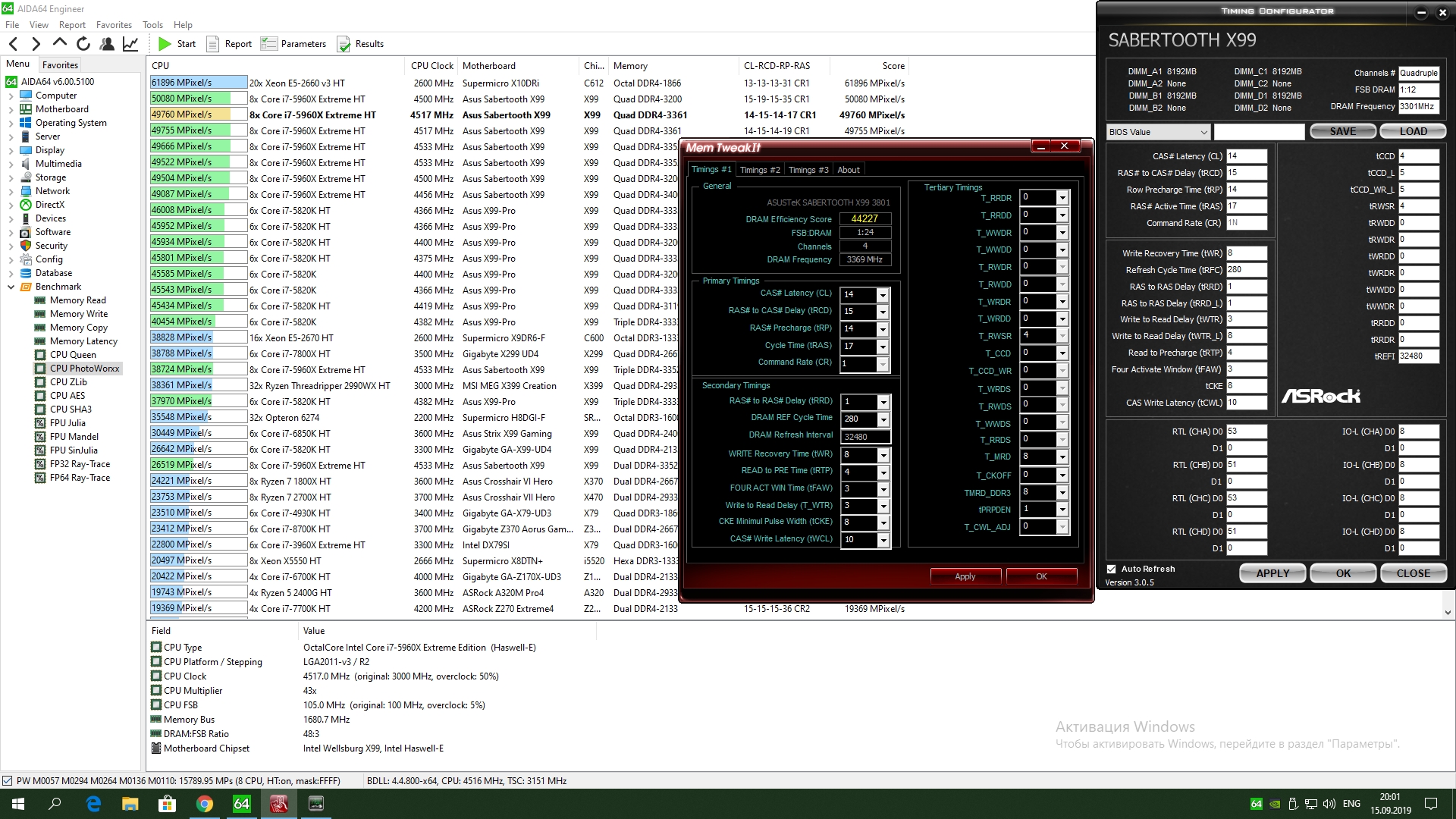Switch to the Timings #2 tab
1456x819 pixels.
click(759, 170)
